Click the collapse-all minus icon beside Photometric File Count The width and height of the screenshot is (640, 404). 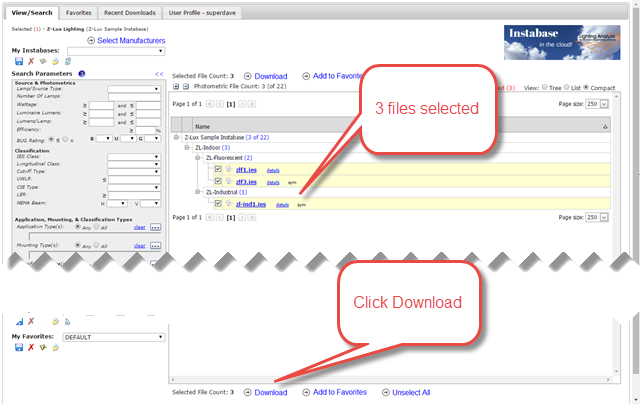pos(187,87)
